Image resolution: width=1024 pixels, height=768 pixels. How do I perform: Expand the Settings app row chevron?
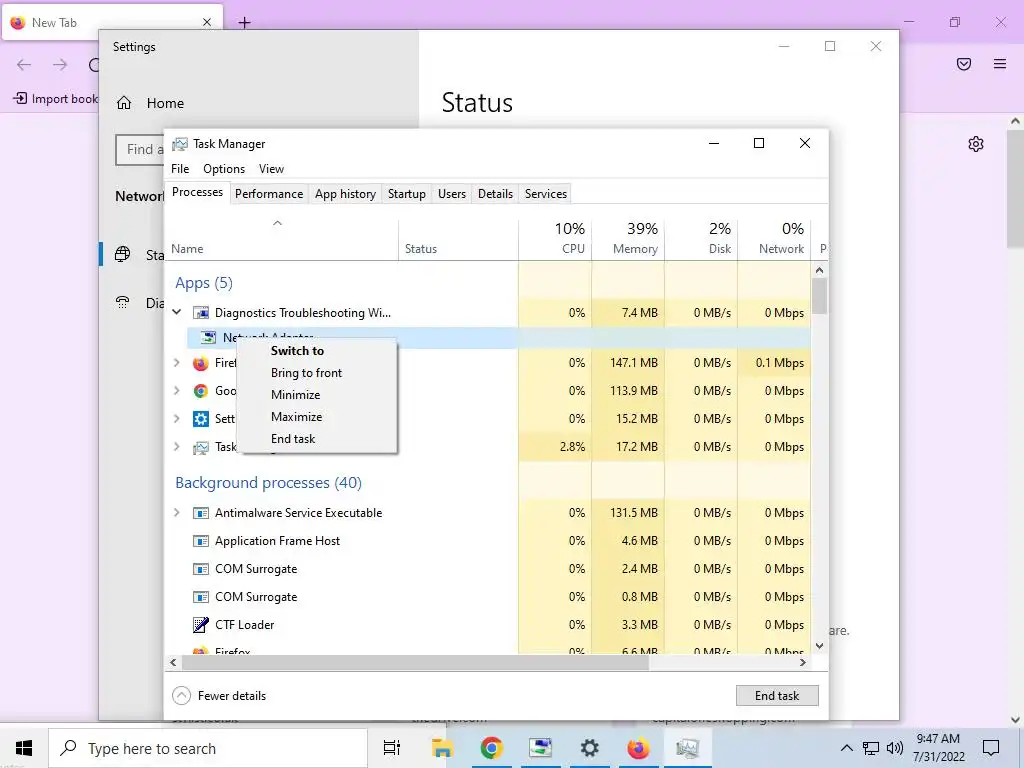177,419
